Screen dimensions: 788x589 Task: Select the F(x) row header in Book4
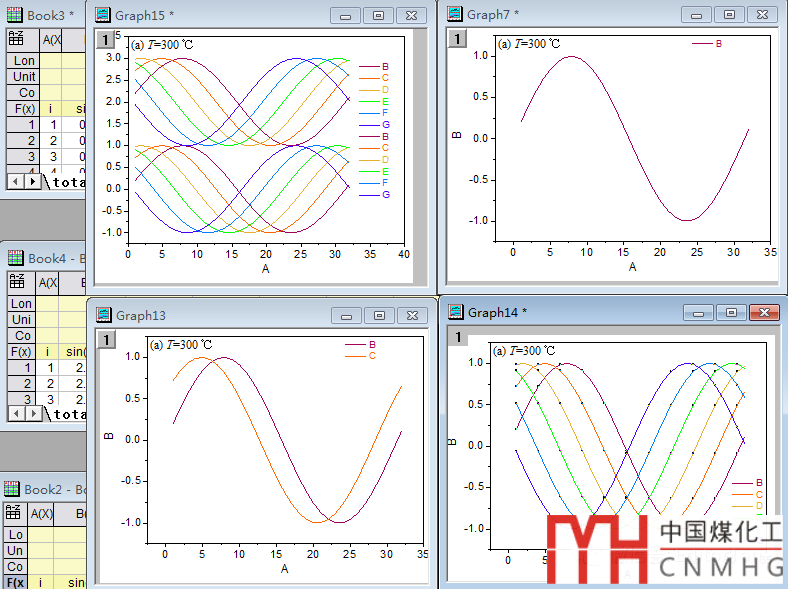(20, 351)
